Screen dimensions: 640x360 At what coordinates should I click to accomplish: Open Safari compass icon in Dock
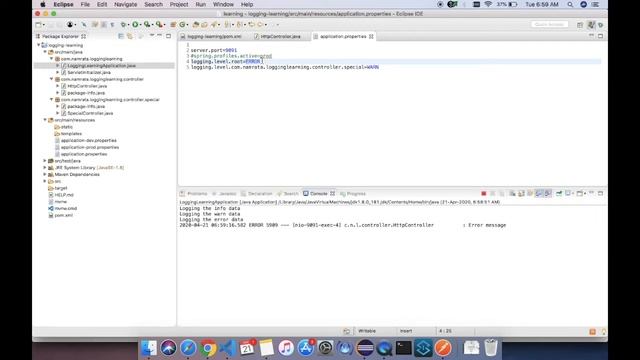(188, 348)
